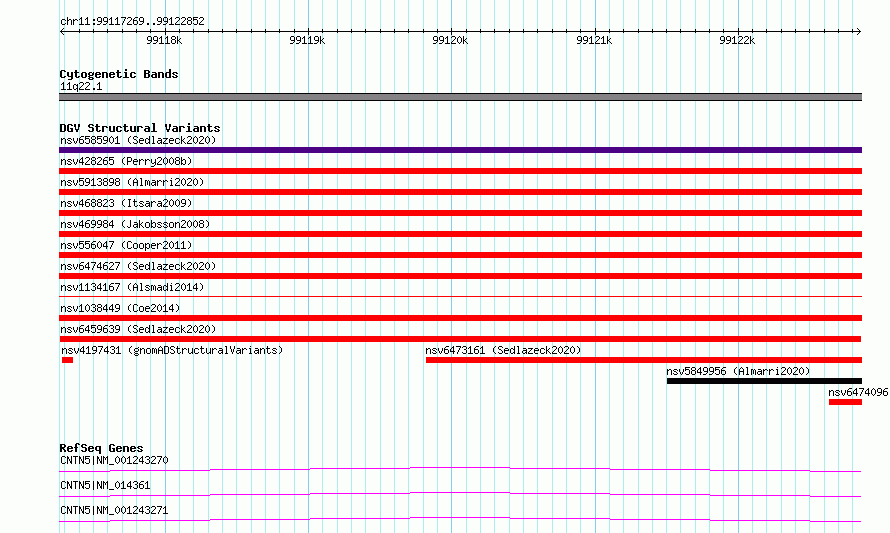Image resolution: width=890 pixels, height=533 pixels.
Task: Open nsv1038449 (Coe2014) label
Action: pyautogui.click(x=120, y=308)
